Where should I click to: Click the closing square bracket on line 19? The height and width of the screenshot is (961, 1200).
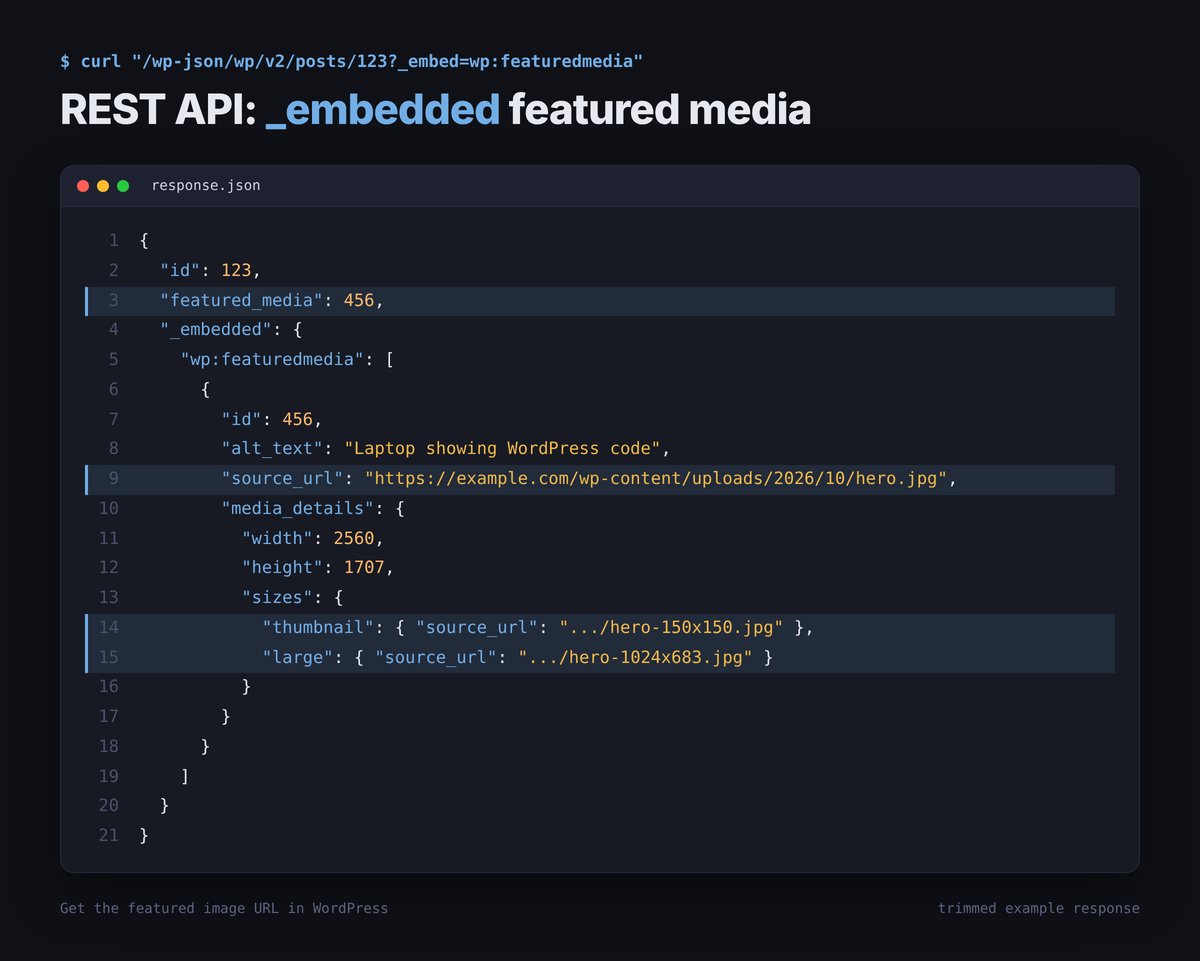pyautogui.click(x=186, y=775)
